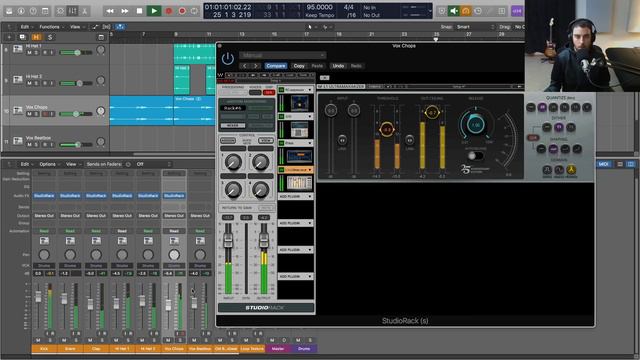Turn StudioRack macro knob 1
The image size is (640, 360).
(233, 162)
